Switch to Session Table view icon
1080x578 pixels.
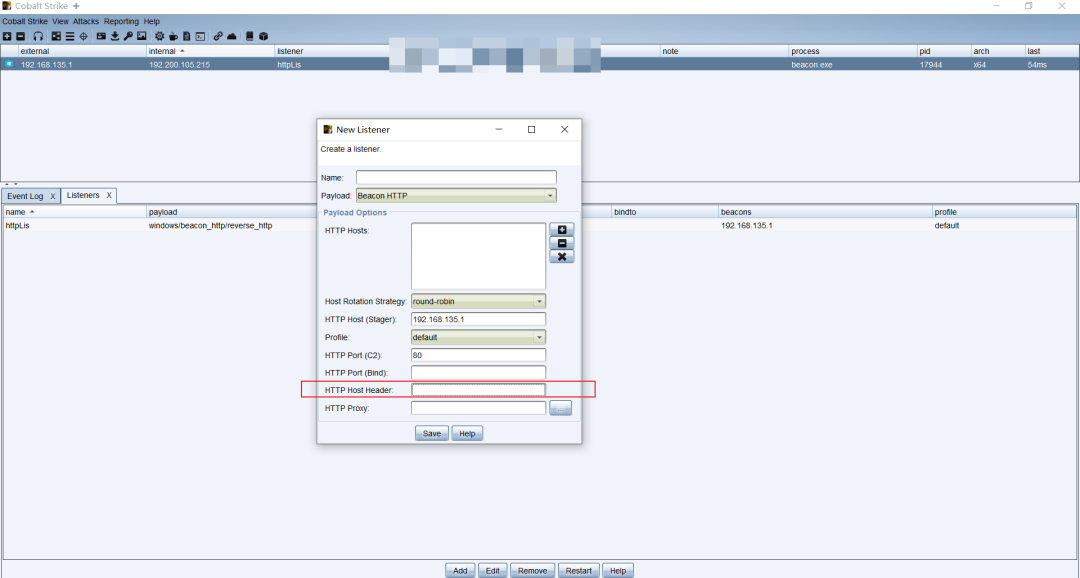pos(70,37)
